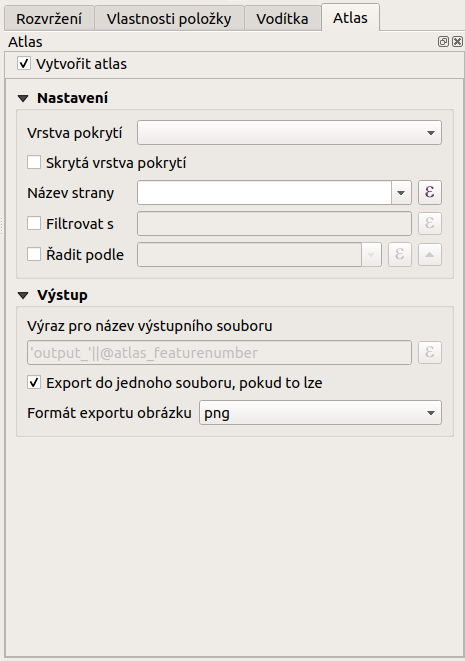Collapse the Nastavení section
Screen dimensions: 465x661
(x=23, y=99)
